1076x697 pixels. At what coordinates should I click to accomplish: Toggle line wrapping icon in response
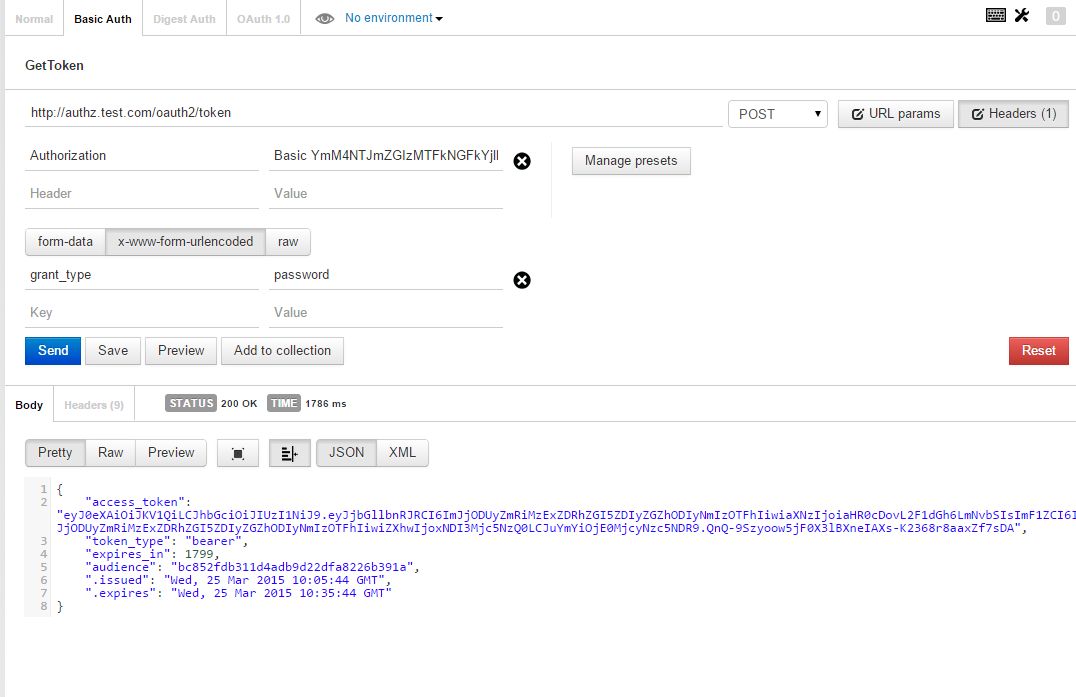coord(289,453)
